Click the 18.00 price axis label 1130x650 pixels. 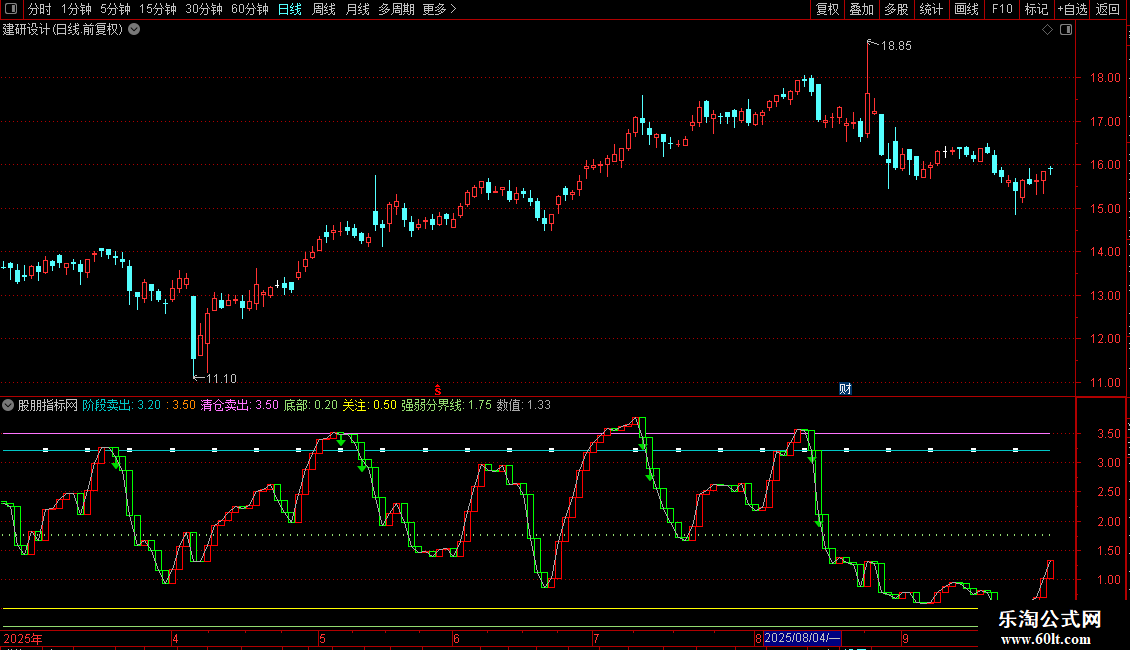pyautogui.click(x=1105, y=78)
